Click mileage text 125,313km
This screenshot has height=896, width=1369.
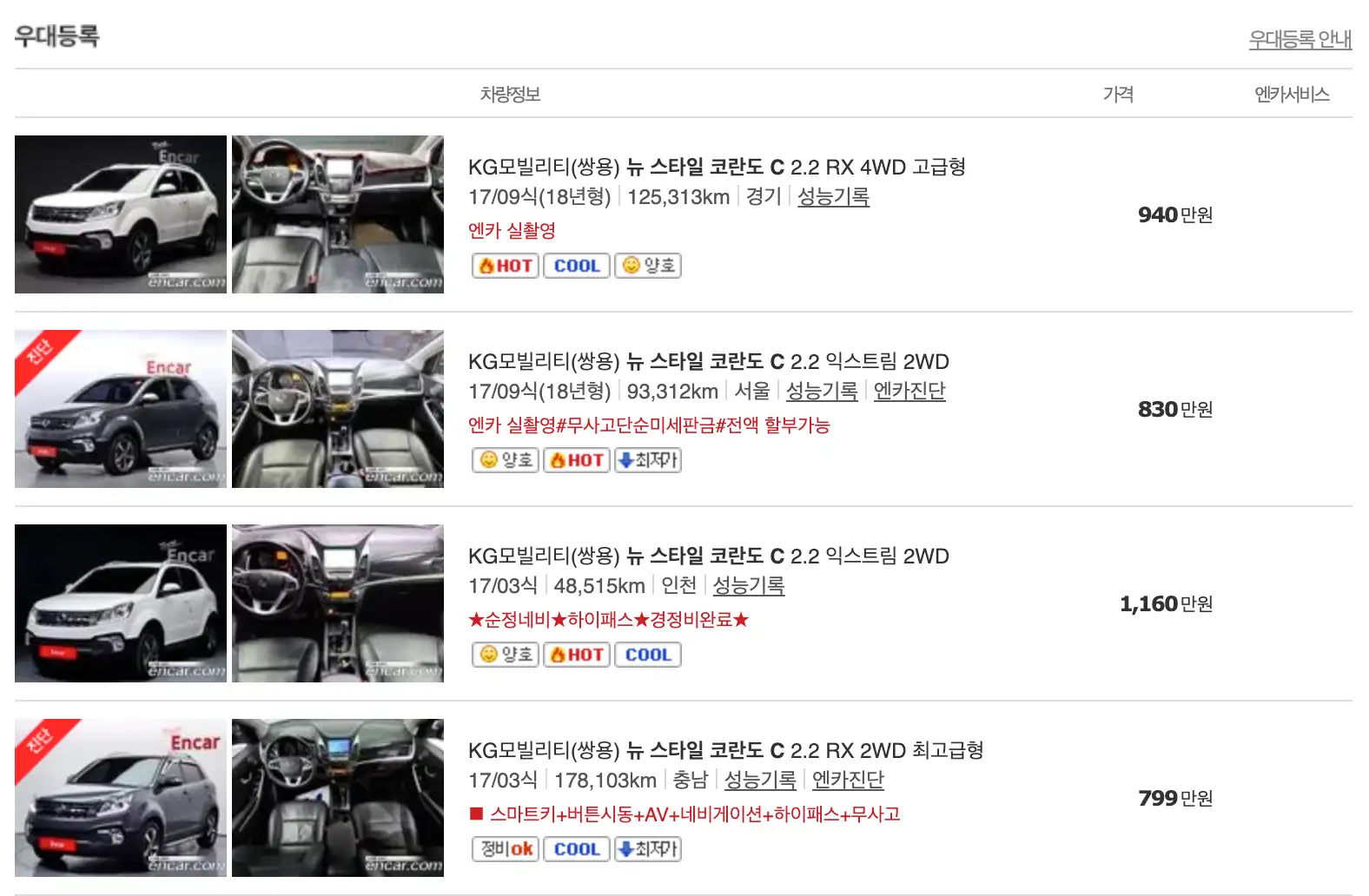coord(678,197)
